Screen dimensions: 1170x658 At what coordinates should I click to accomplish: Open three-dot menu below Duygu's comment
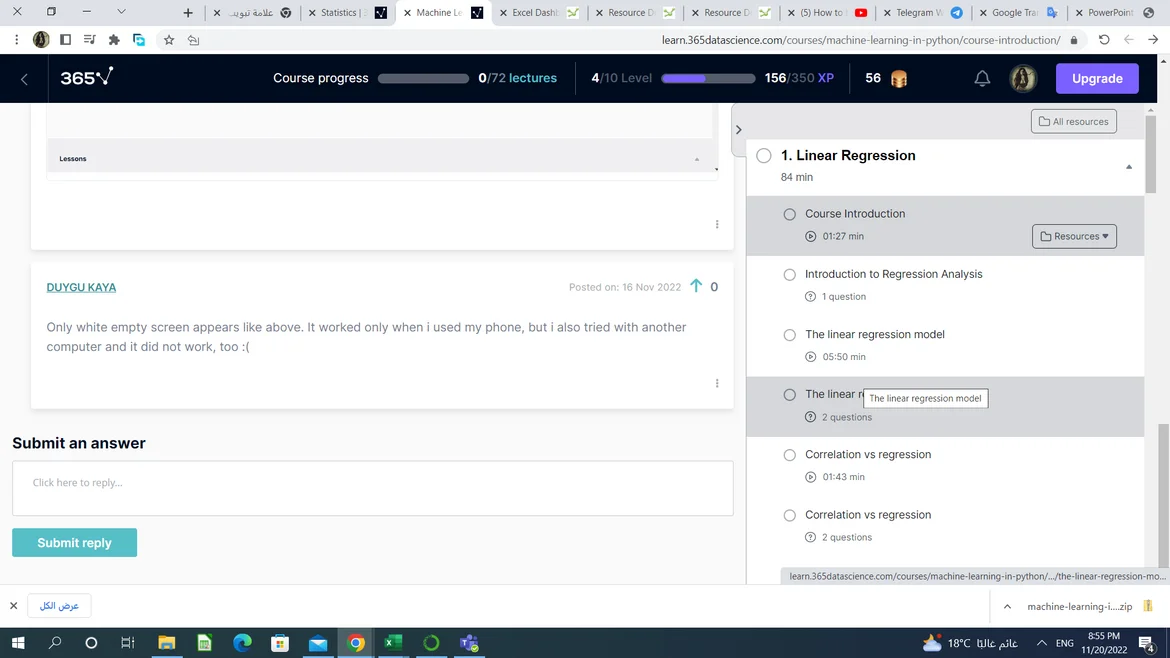click(717, 383)
